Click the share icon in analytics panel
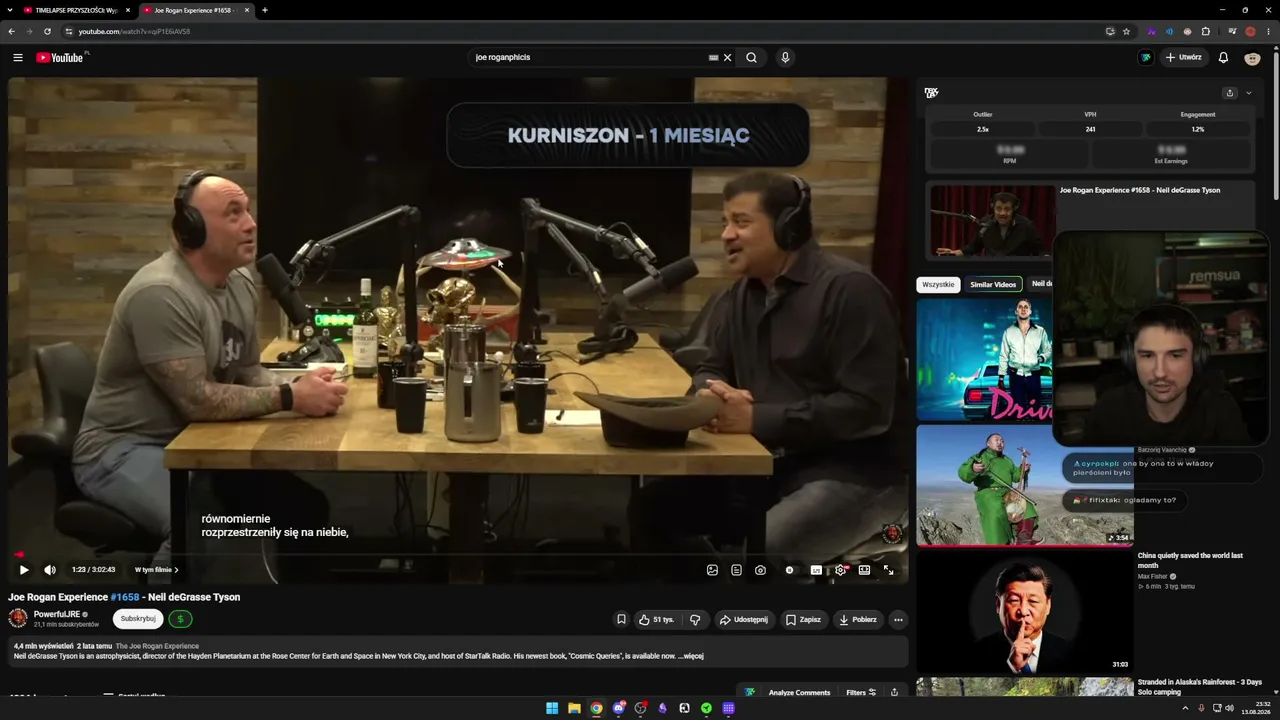The height and width of the screenshot is (720, 1280). tap(1230, 93)
